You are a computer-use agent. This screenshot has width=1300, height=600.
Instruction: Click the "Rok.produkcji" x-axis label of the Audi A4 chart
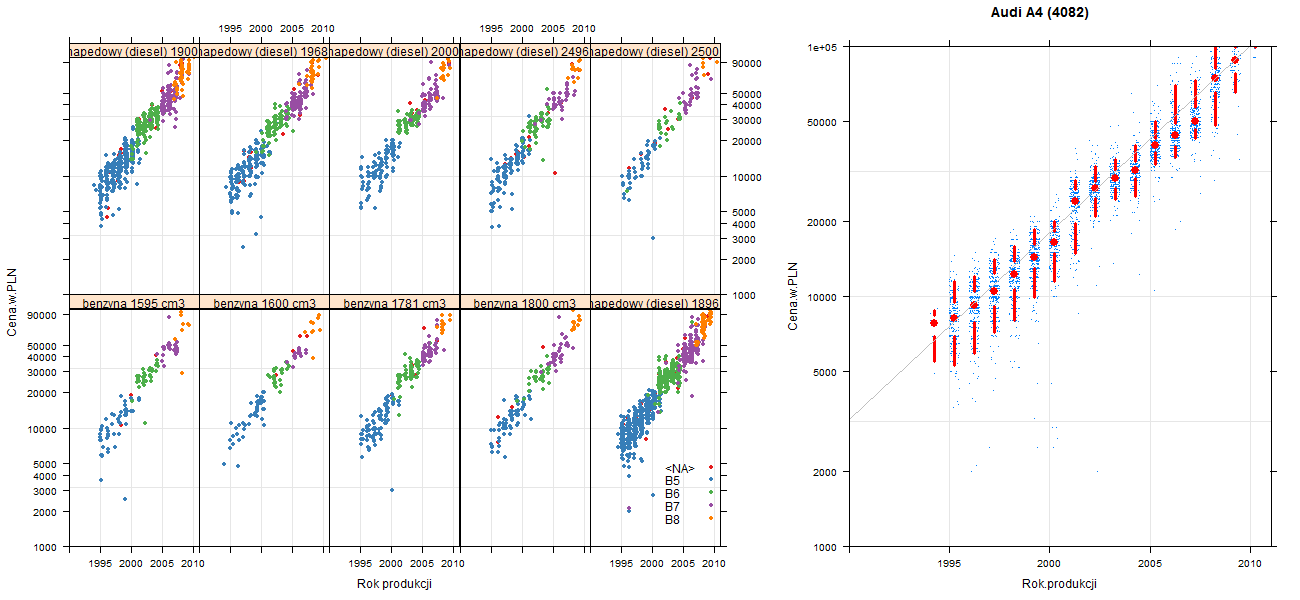(1060, 584)
